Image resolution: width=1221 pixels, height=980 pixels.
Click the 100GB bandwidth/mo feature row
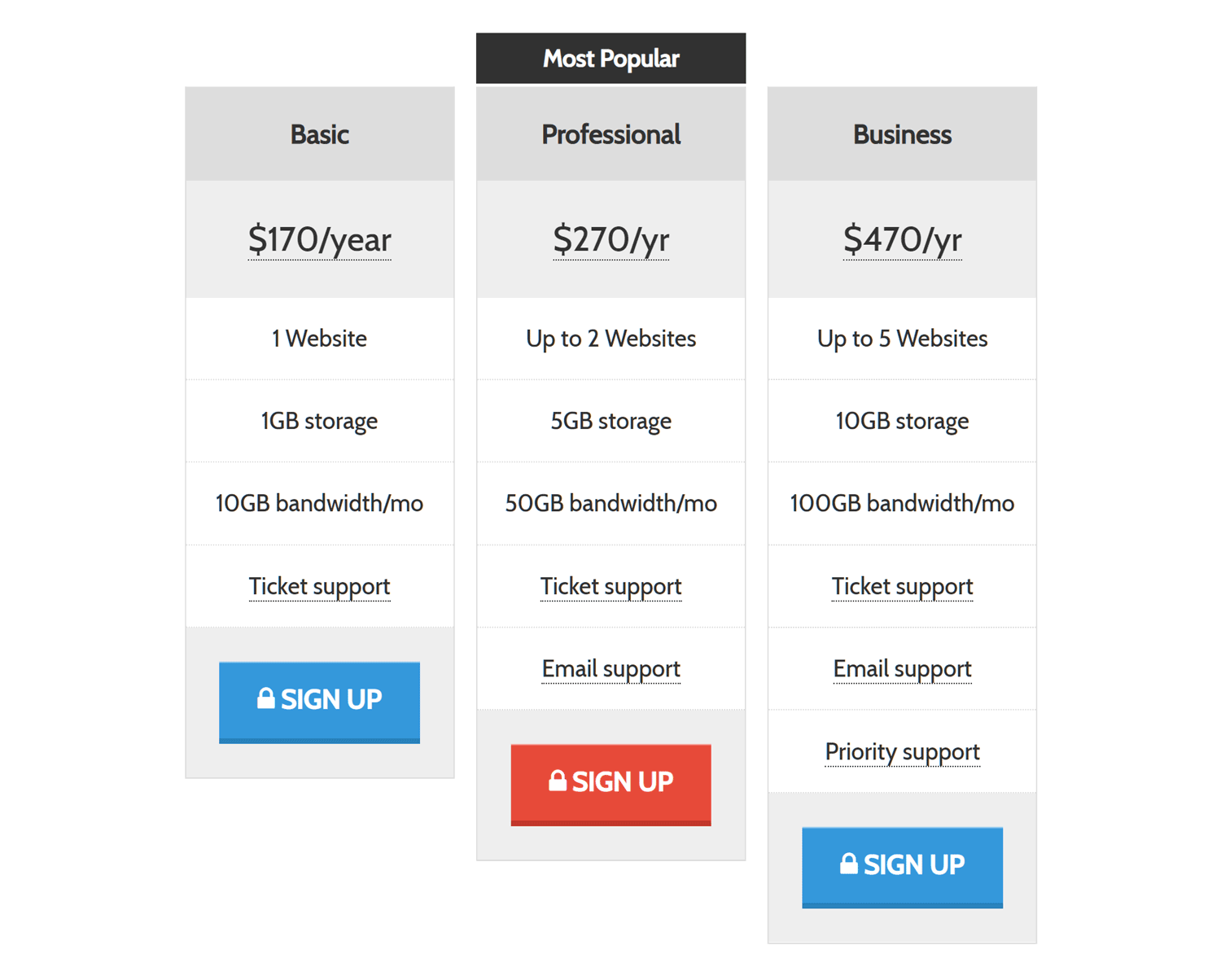pyautogui.click(x=902, y=504)
